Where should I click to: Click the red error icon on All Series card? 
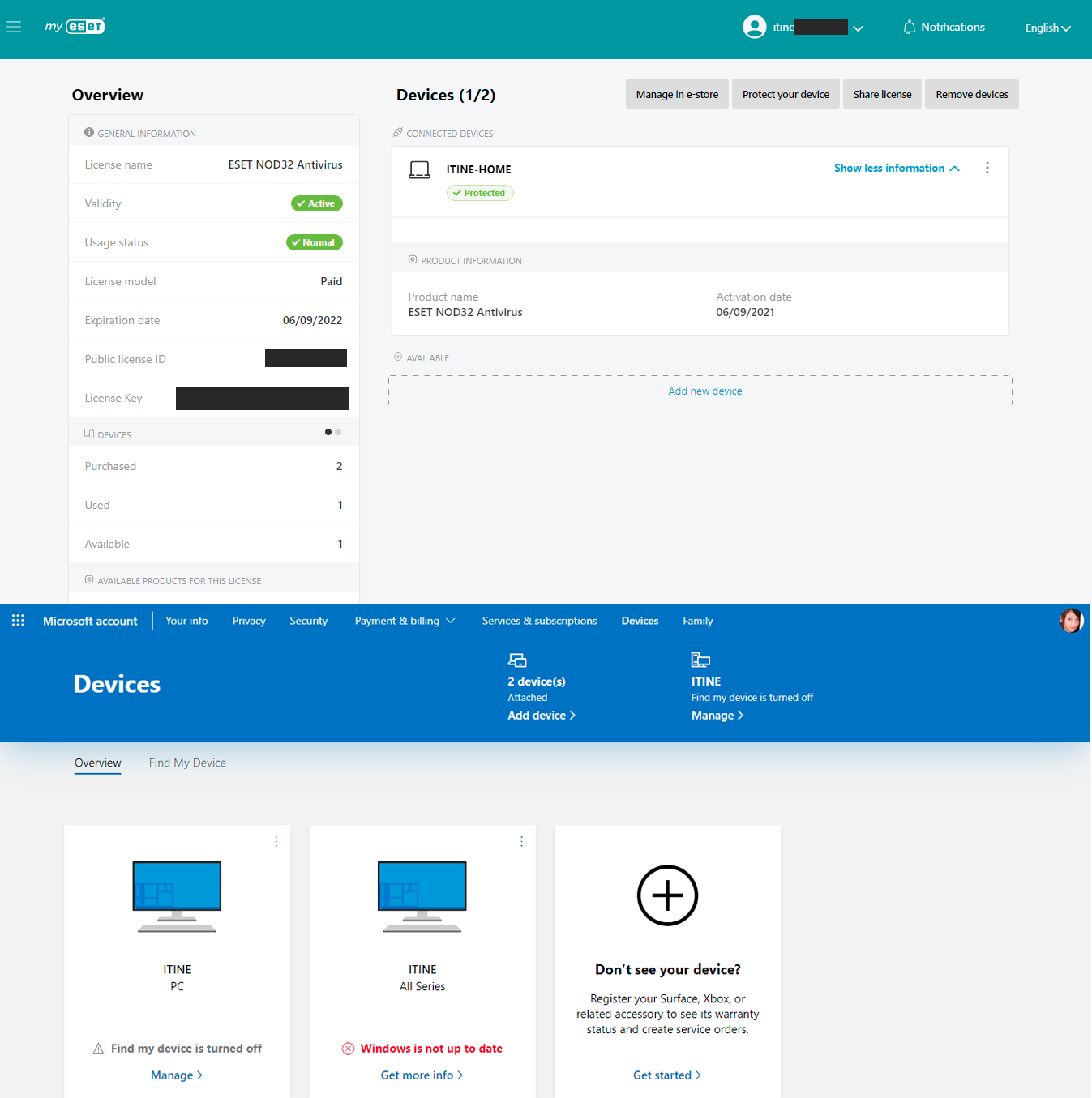pyautogui.click(x=348, y=1049)
